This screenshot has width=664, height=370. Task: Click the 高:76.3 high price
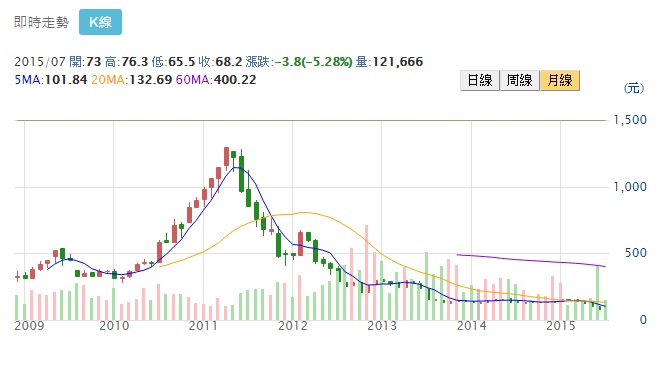126,62
